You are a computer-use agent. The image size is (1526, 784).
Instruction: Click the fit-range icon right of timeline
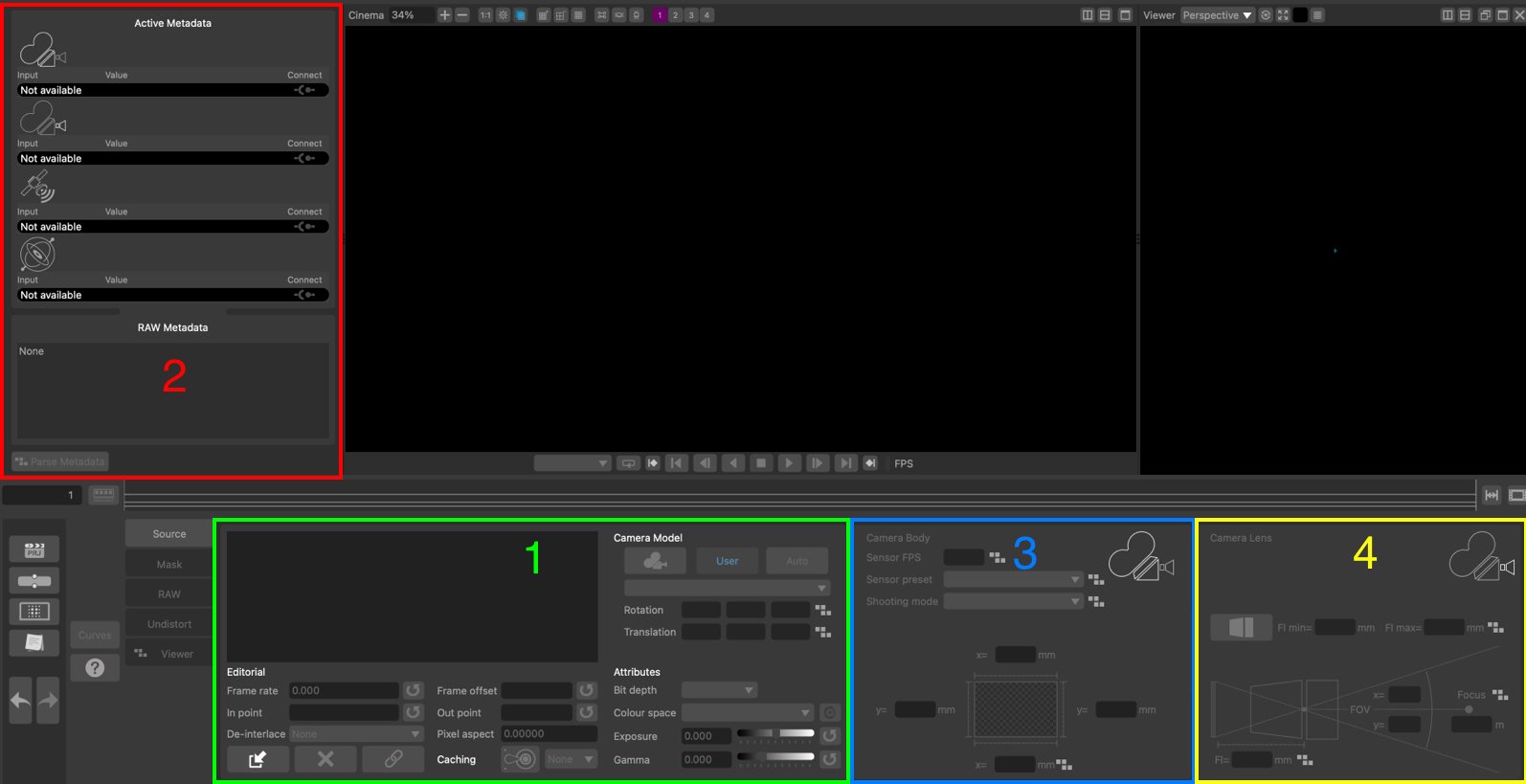coord(1492,495)
